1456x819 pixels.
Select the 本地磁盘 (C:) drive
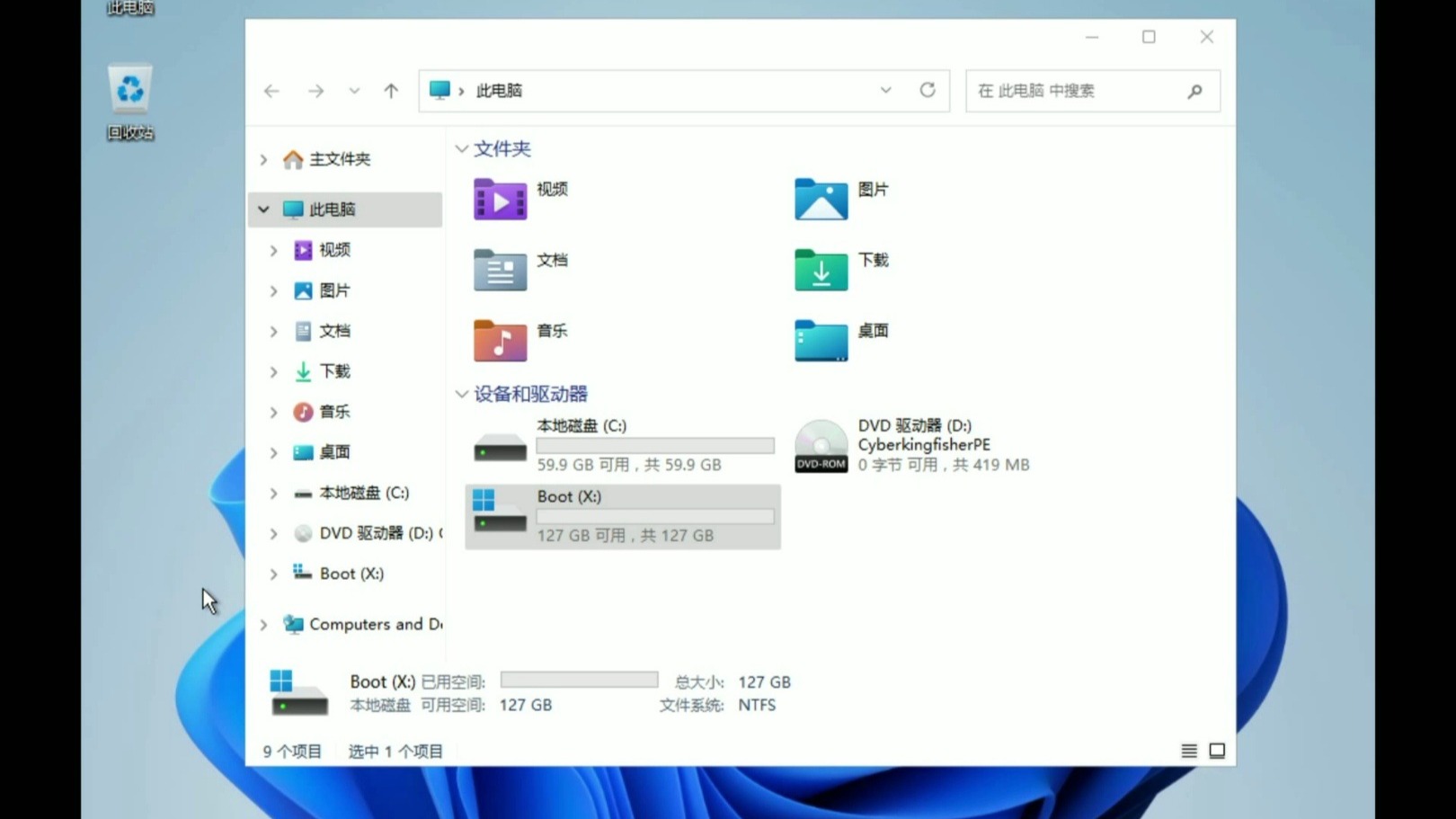[x=623, y=445]
